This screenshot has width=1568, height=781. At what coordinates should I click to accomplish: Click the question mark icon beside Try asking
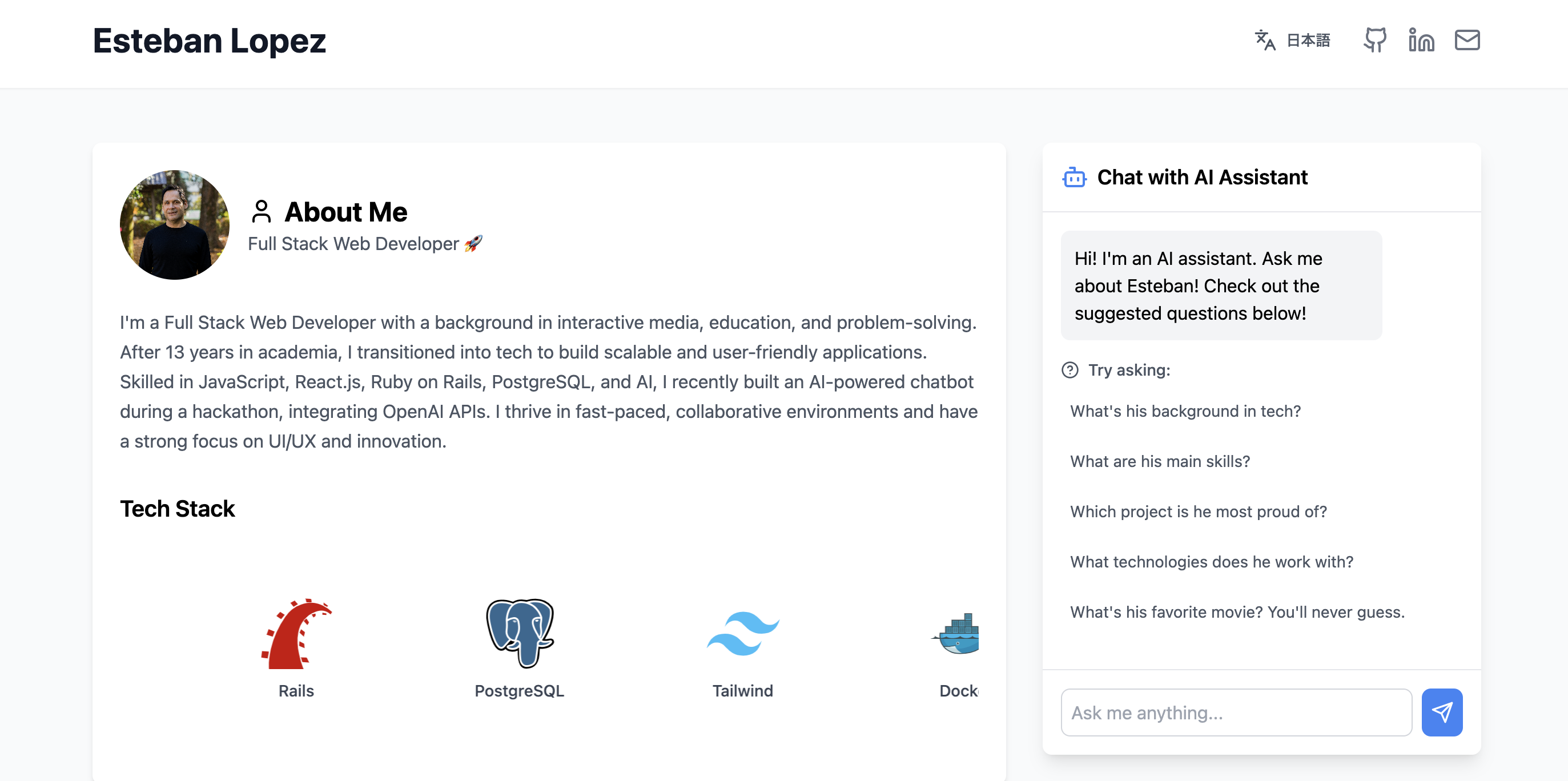[1070, 370]
